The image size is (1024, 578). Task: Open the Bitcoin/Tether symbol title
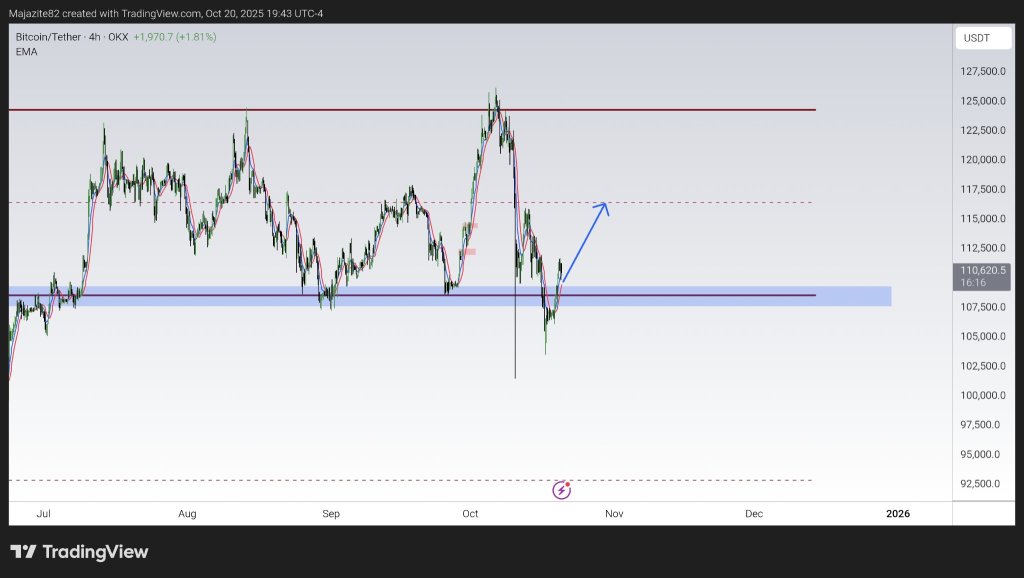click(x=48, y=37)
